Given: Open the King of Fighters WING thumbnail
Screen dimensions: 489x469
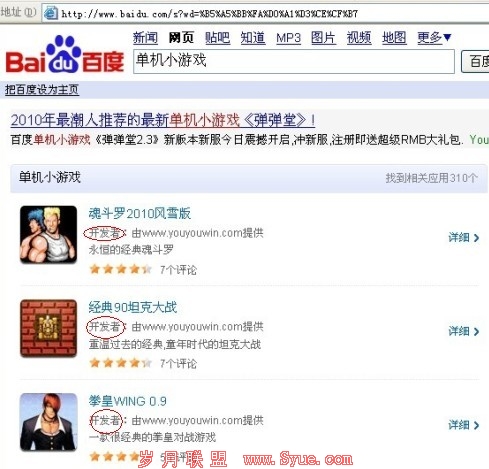Looking at the screenshot, I should (x=48, y=422).
